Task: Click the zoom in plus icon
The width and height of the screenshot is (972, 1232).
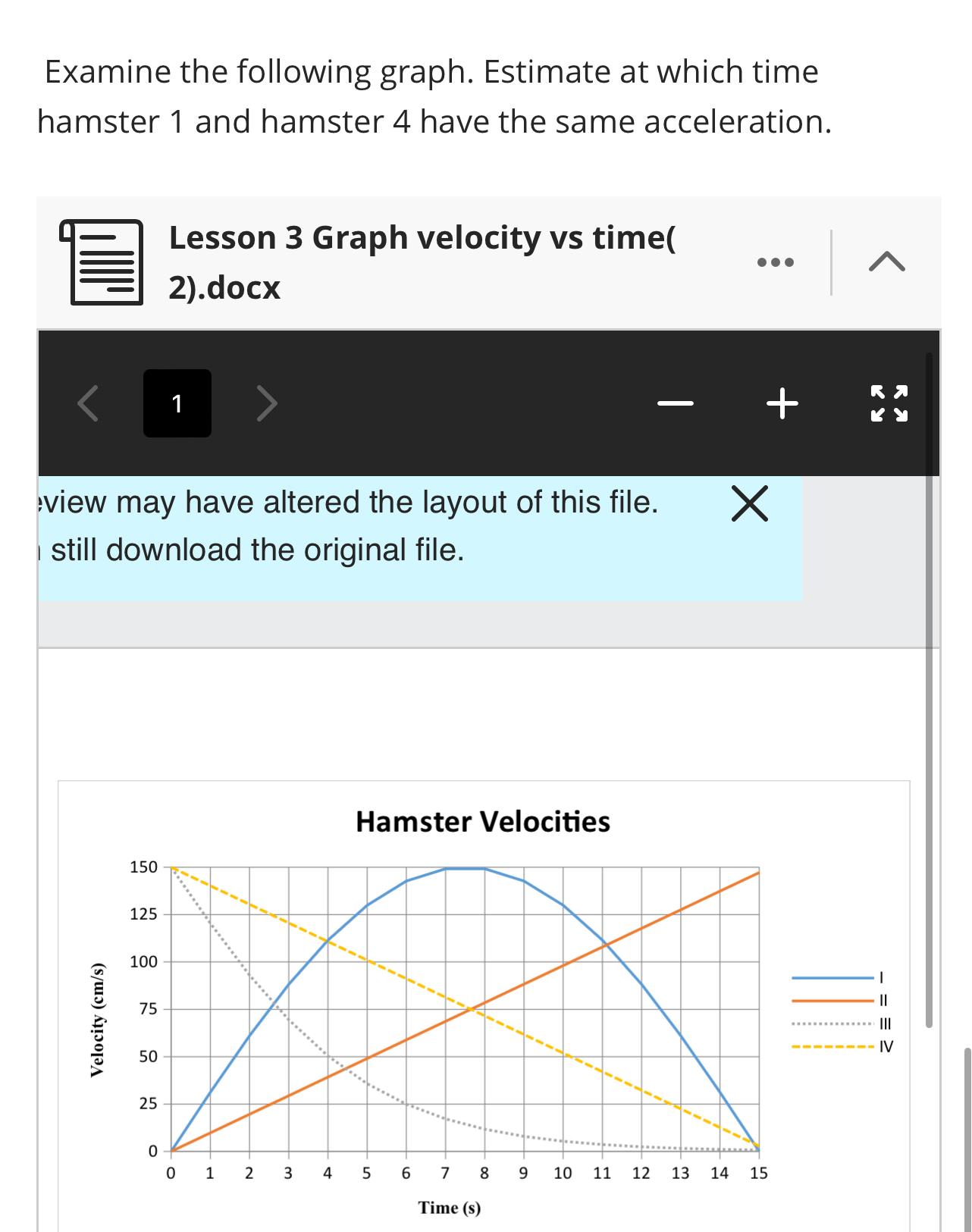Action: click(x=782, y=404)
